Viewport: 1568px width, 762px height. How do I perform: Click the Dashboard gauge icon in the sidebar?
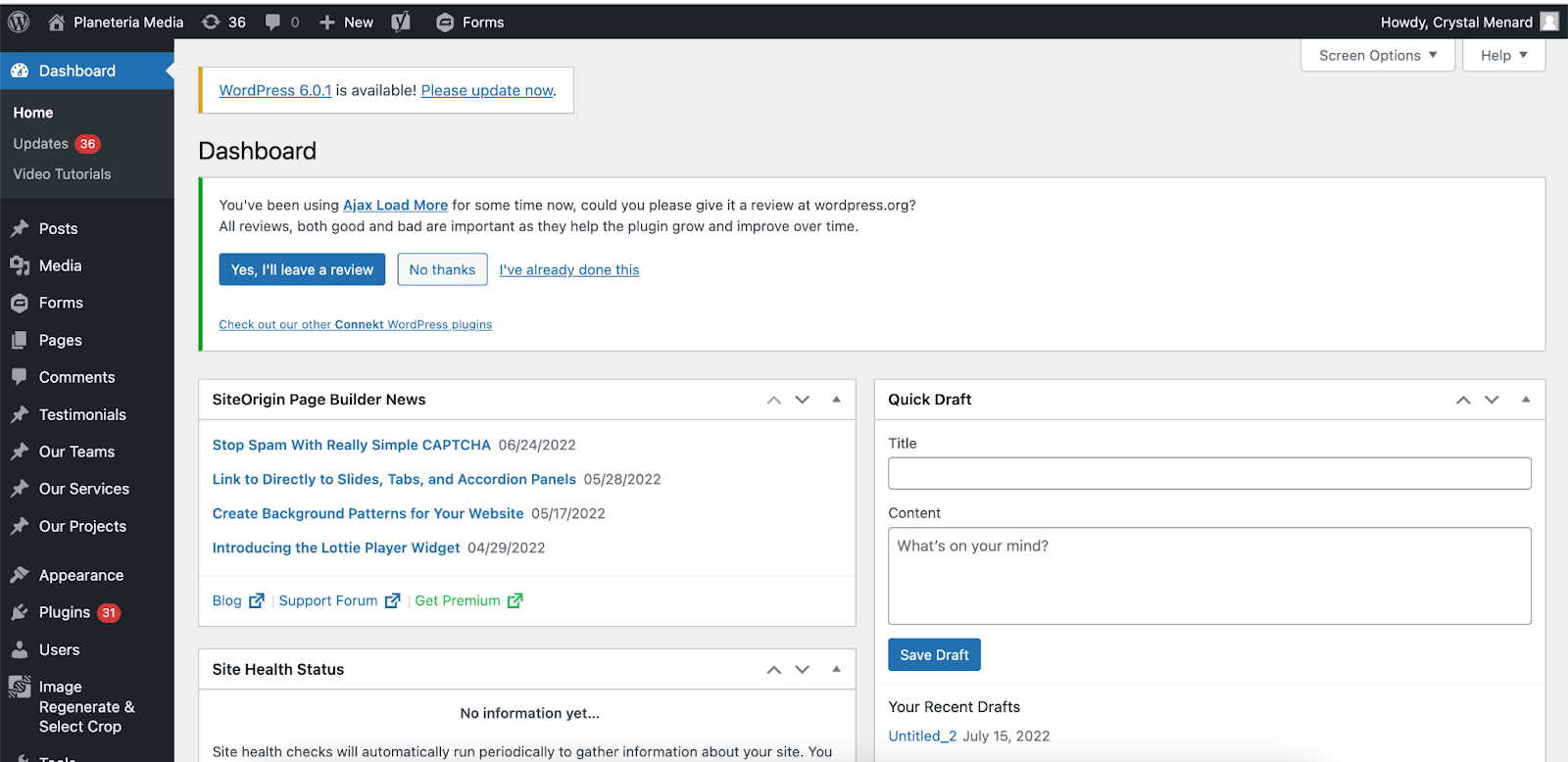click(x=20, y=71)
